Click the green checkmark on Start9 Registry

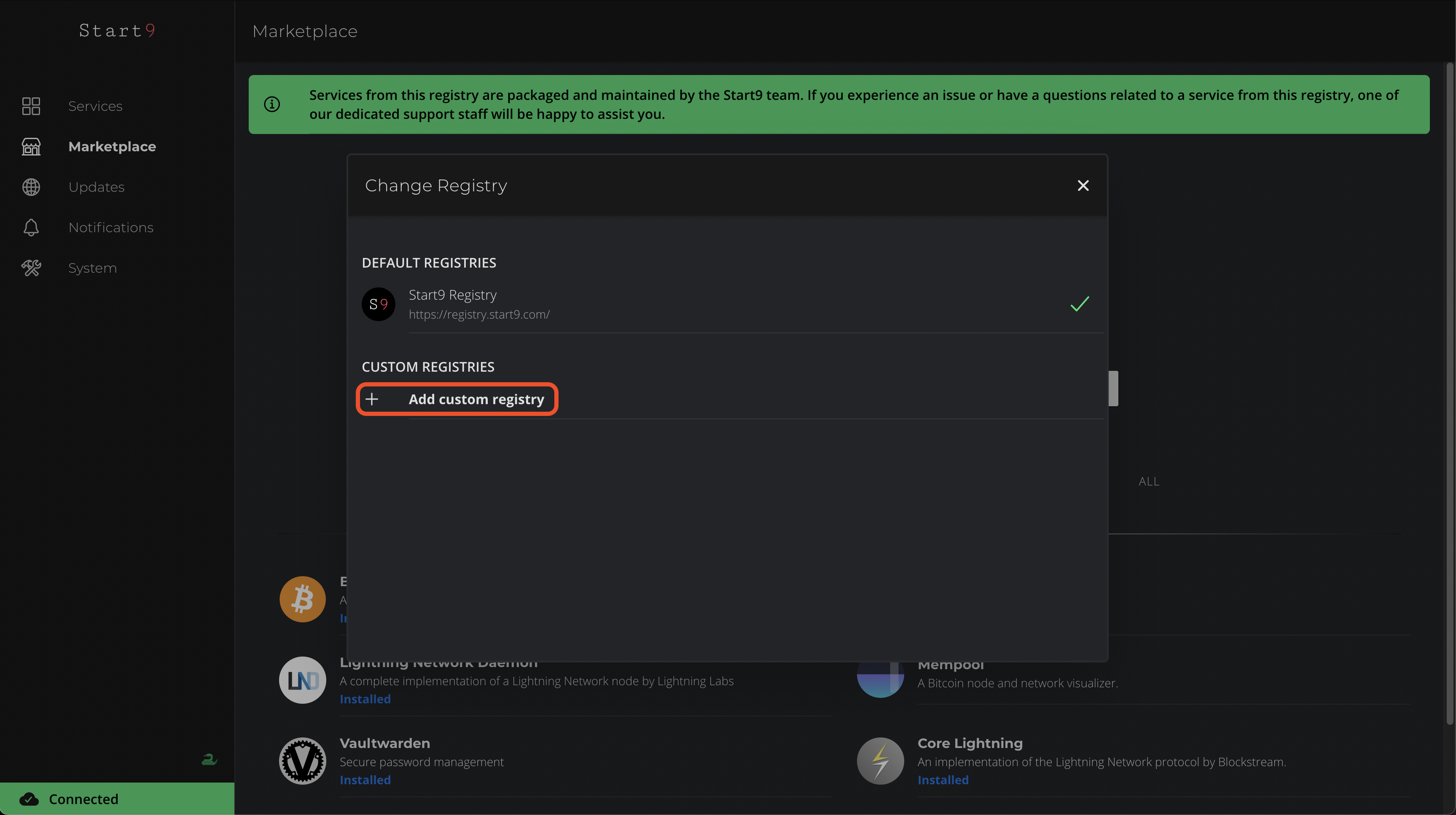tap(1079, 305)
